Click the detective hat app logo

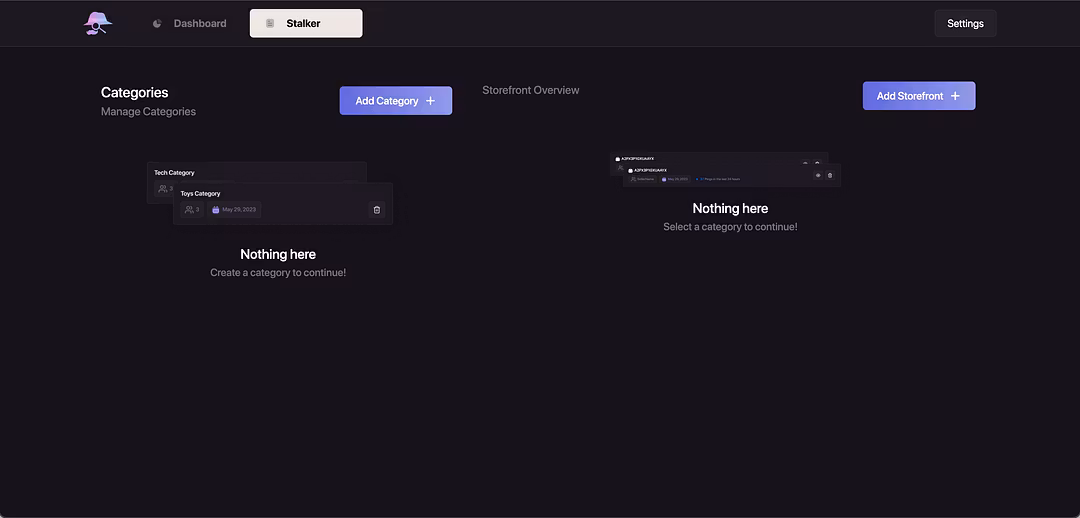97,24
